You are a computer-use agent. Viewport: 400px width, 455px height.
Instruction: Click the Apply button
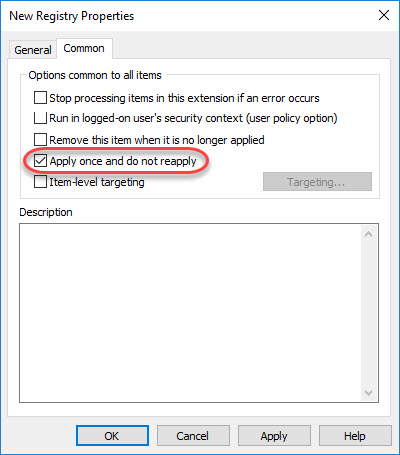(274, 436)
